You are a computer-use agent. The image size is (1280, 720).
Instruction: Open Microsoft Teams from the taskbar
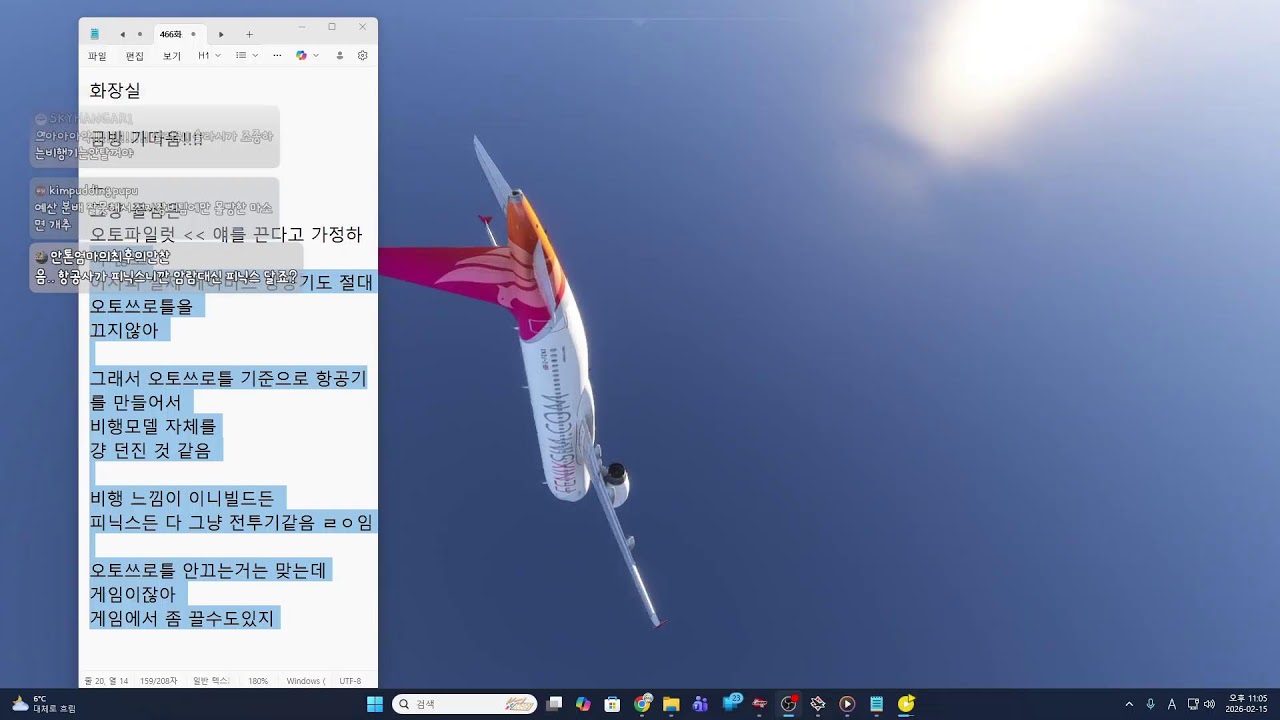(700, 704)
